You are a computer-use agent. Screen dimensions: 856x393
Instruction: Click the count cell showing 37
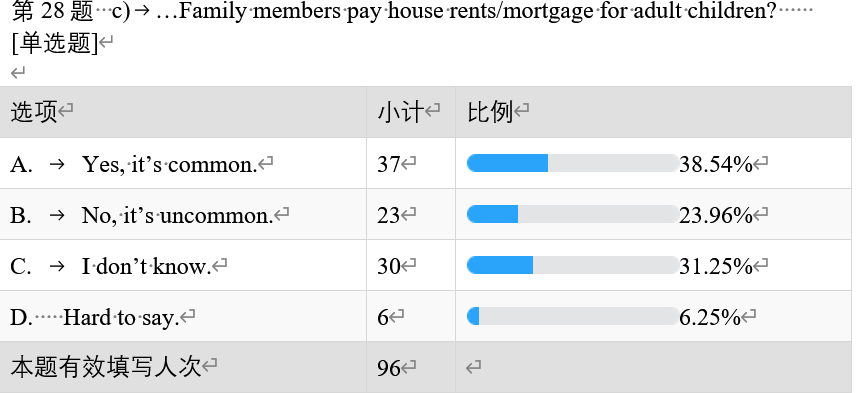click(411, 164)
